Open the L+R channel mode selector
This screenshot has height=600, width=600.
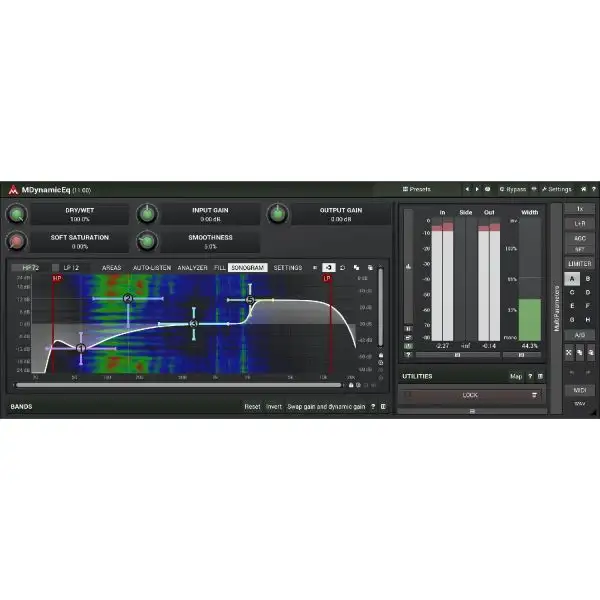pos(579,224)
